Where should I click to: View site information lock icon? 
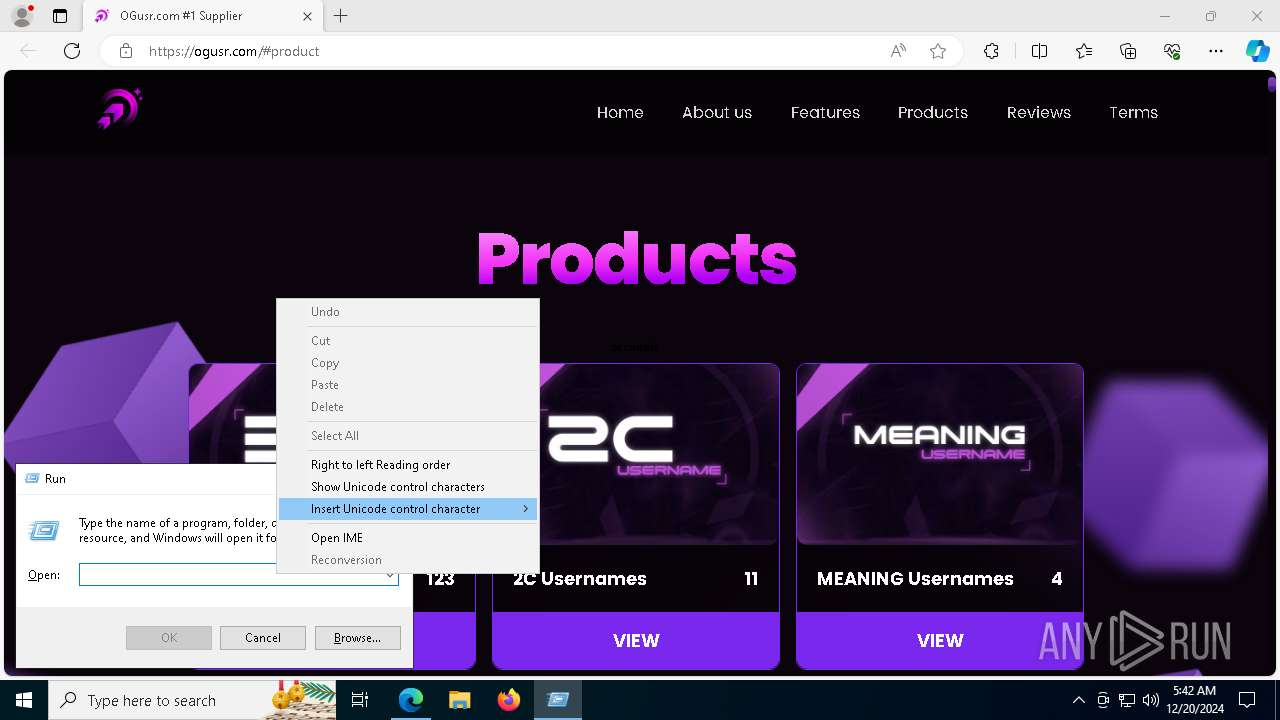pos(126,51)
